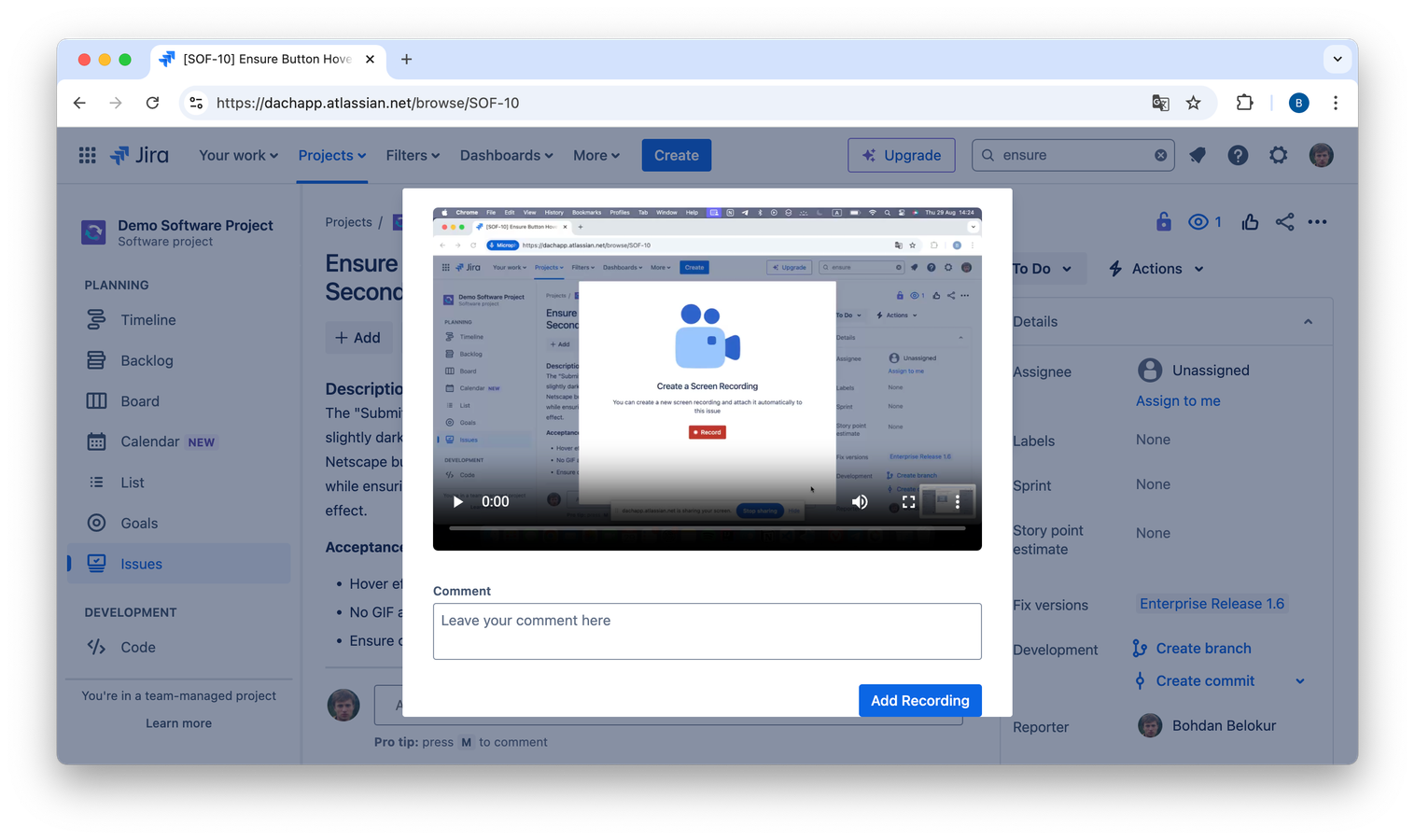Click the Enterprise Release 1.6 fix version

pos(1212,604)
